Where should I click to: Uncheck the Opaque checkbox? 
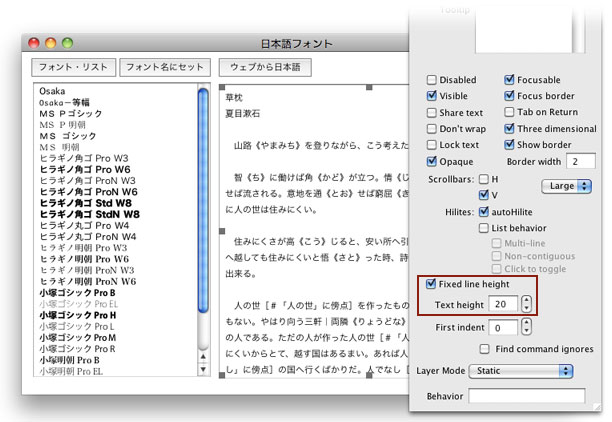tap(431, 161)
